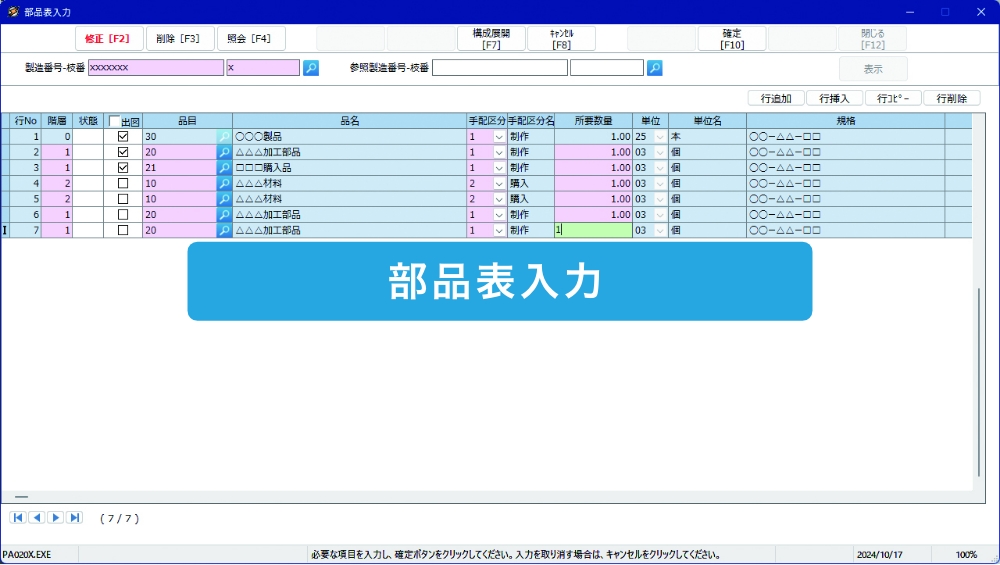Expand 単位 dropdown in row 7
1000x565 pixels.
(660, 230)
